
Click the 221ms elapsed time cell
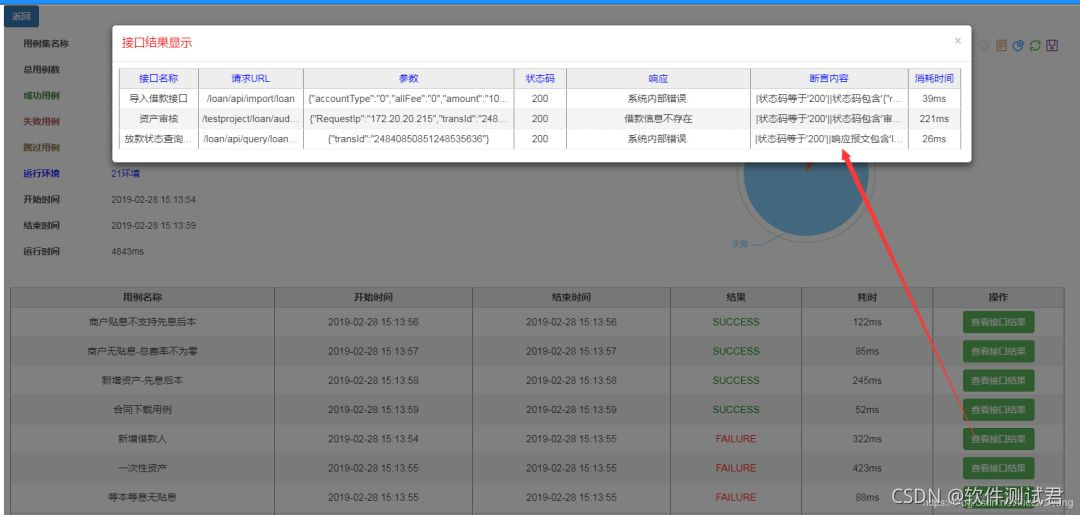(934, 118)
